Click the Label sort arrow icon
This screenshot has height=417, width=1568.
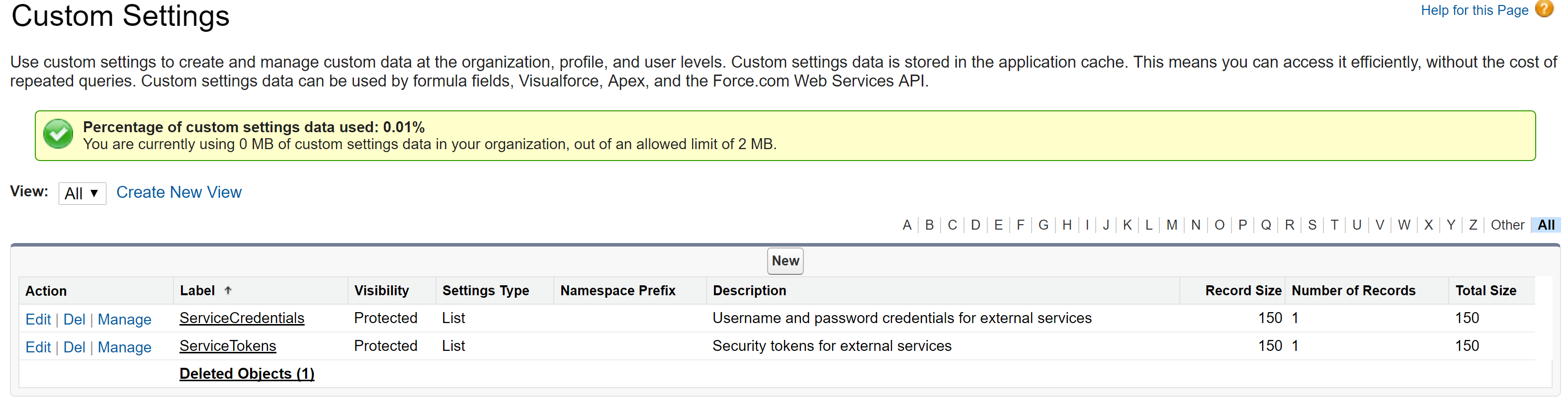228,290
